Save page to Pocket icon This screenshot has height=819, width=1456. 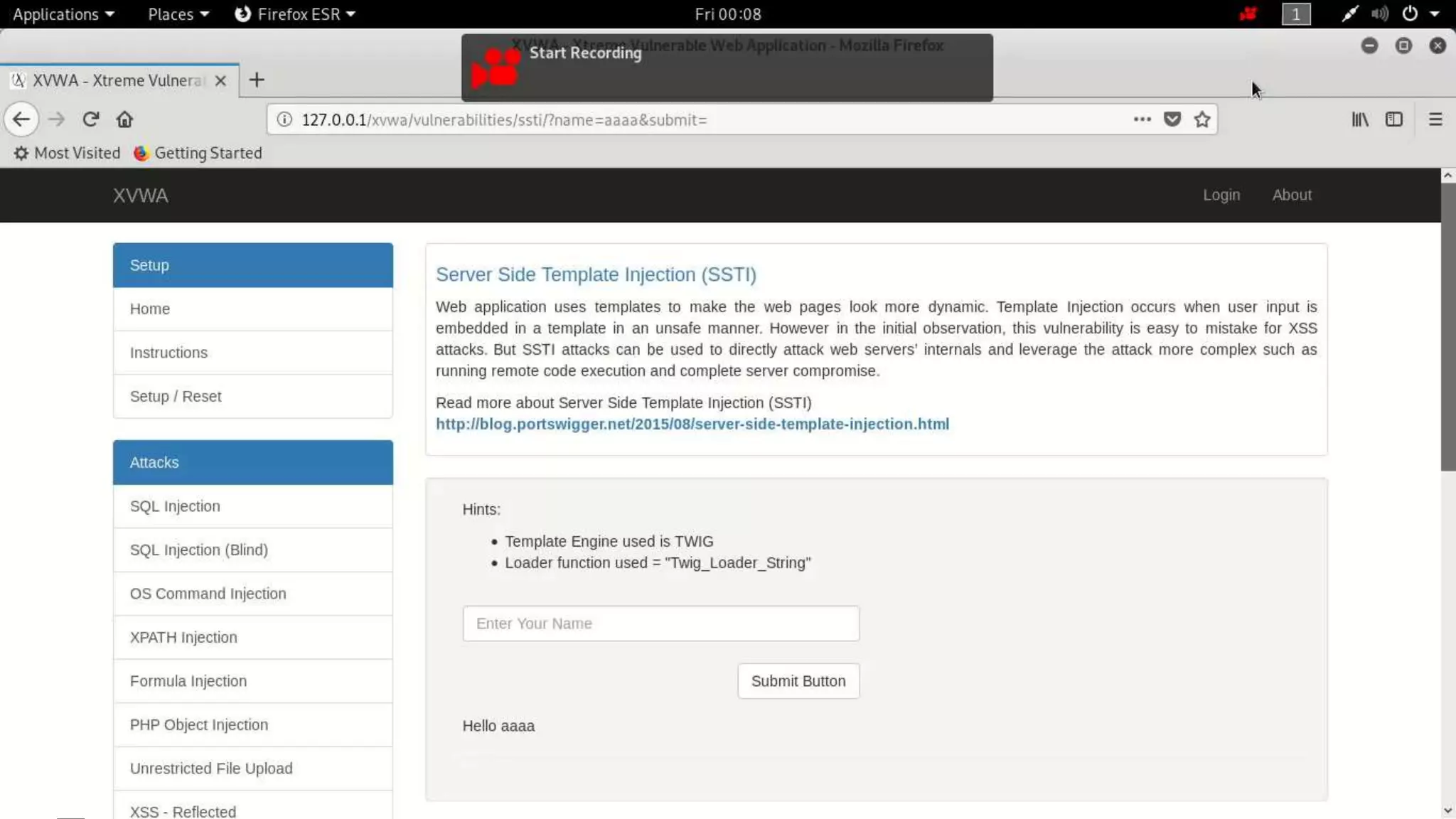[x=1172, y=119]
